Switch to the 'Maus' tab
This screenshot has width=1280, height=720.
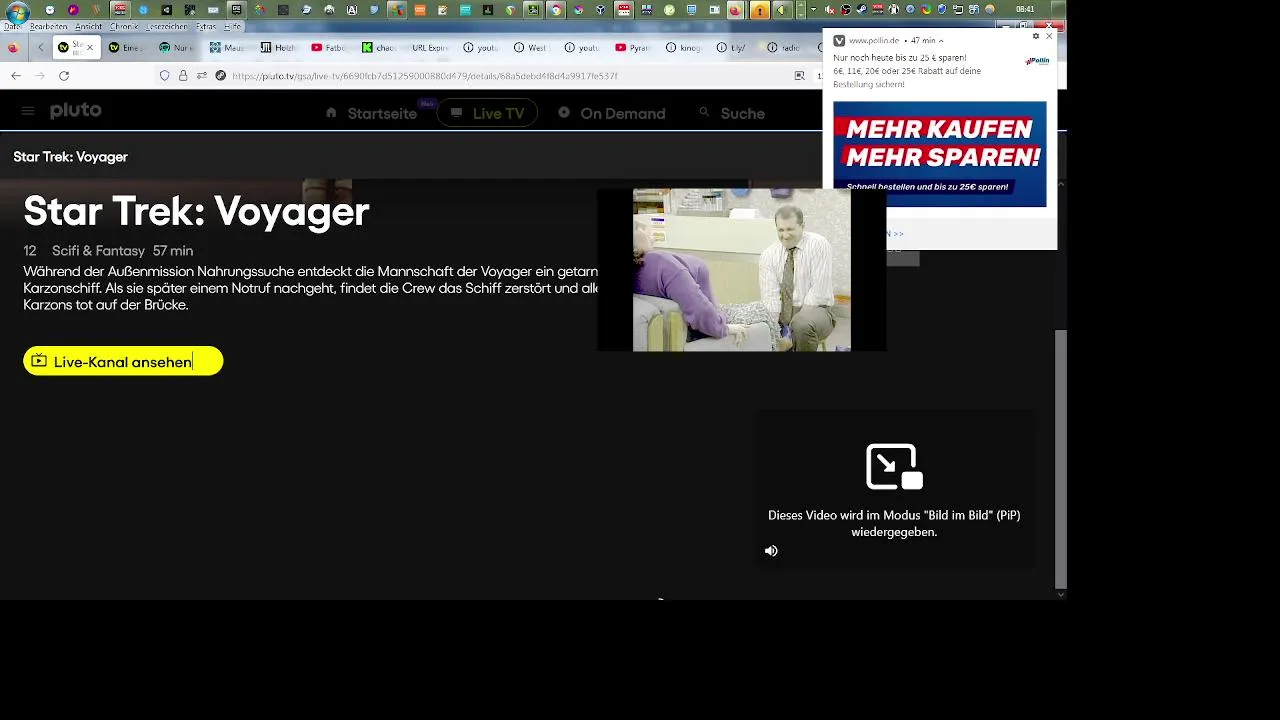pyautogui.click(x=227, y=47)
